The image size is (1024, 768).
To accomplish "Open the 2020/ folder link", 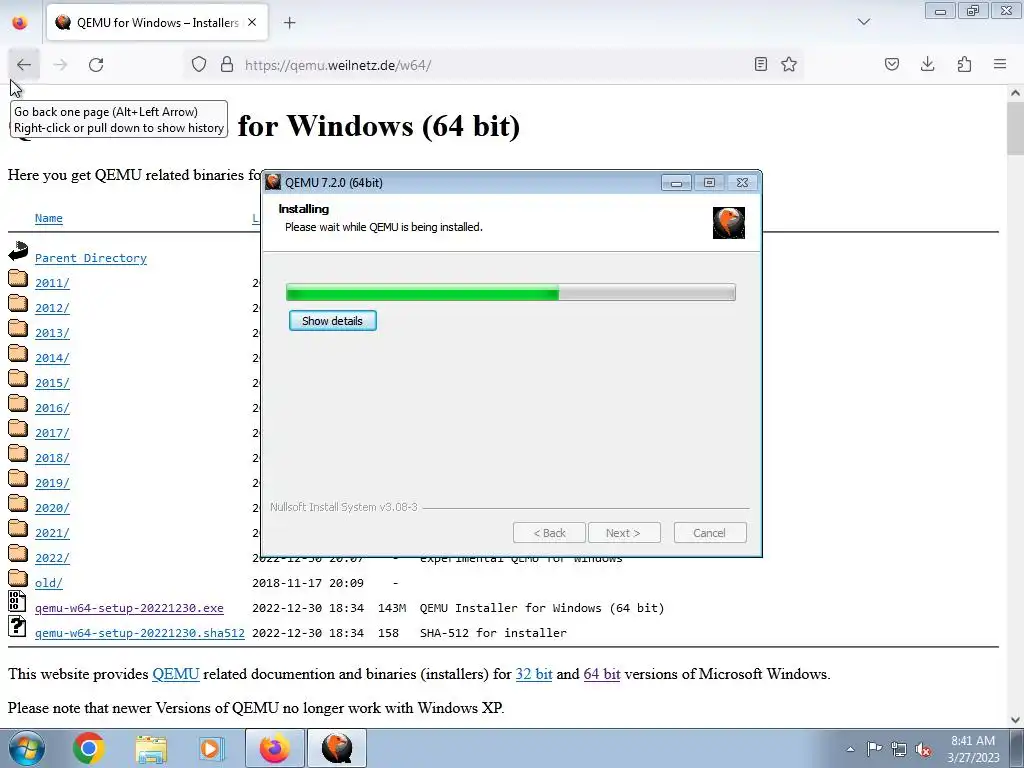I will pos(52,508).
